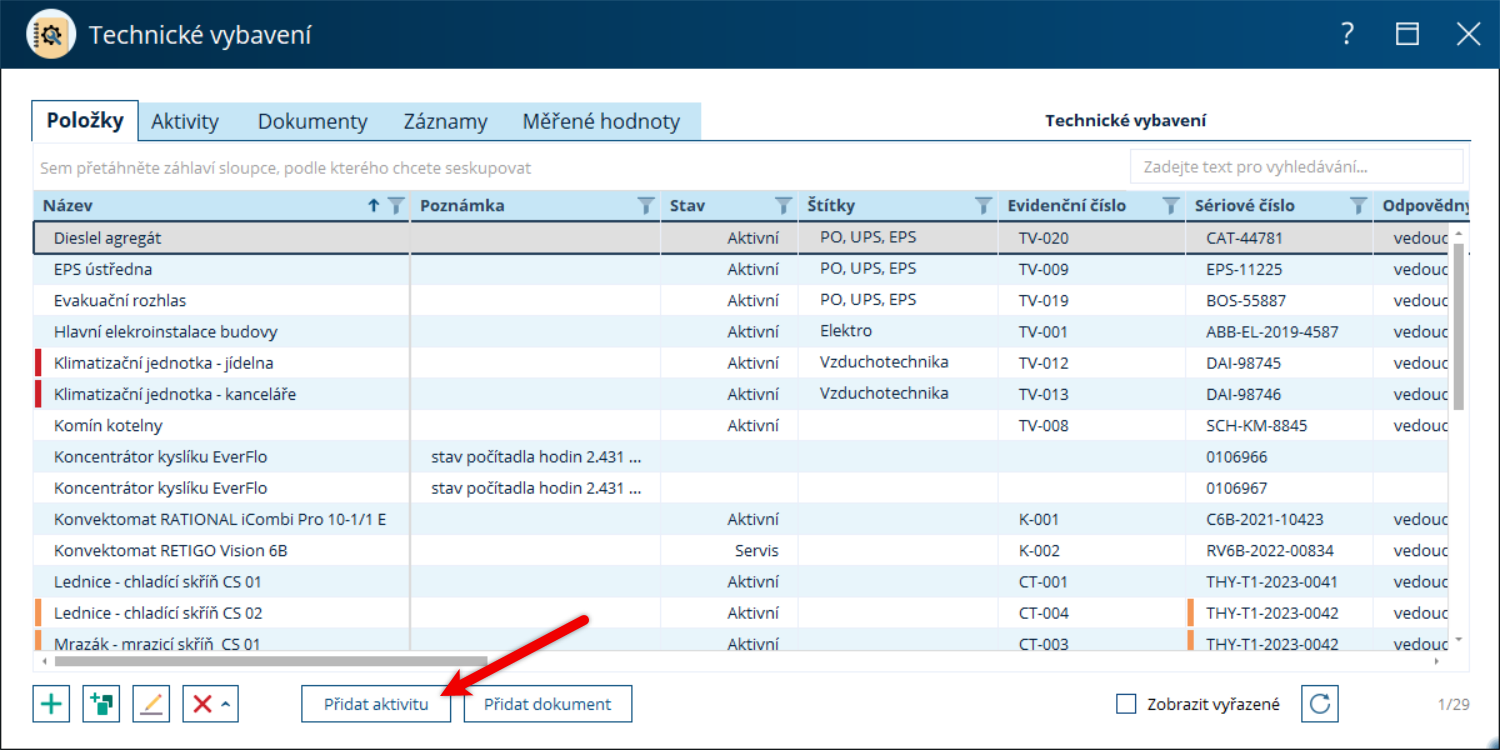Open the filter icon in Stav column

[x=784, y=206]
